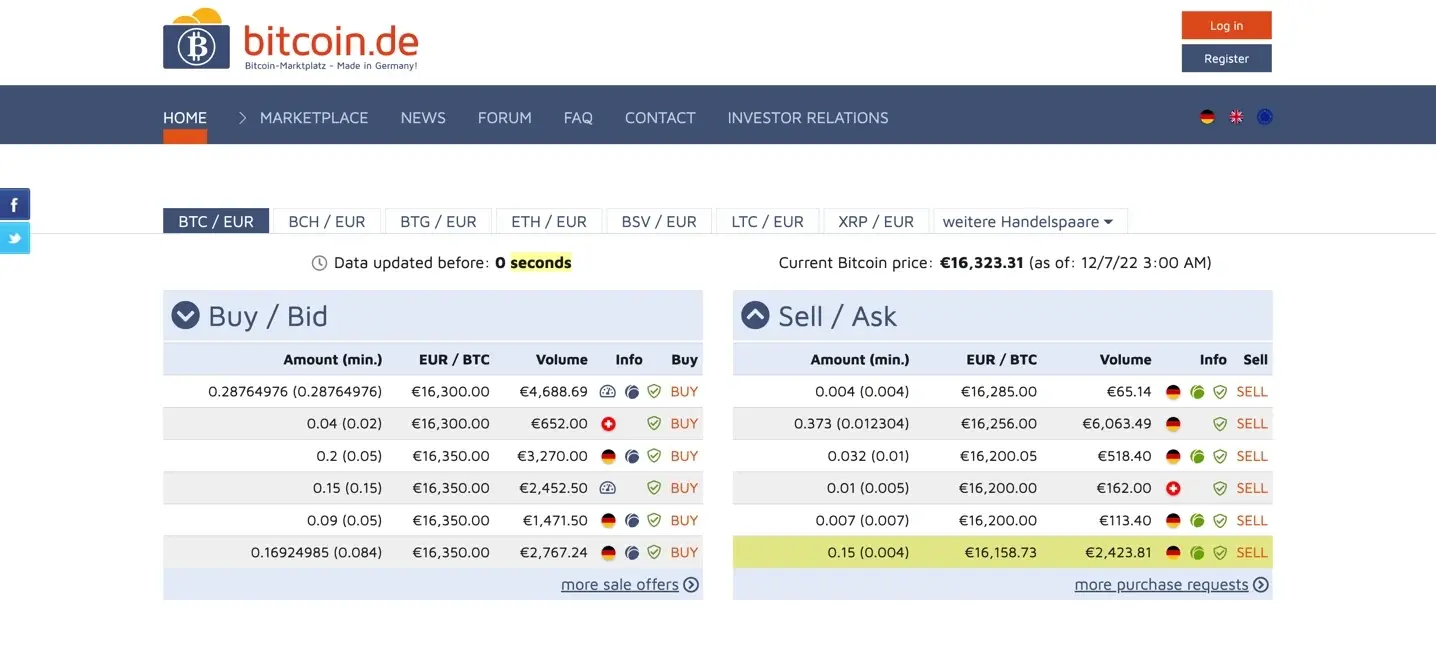Open the MARKETPLACE menu item
1436x645 pixels.
click(314, 118)
